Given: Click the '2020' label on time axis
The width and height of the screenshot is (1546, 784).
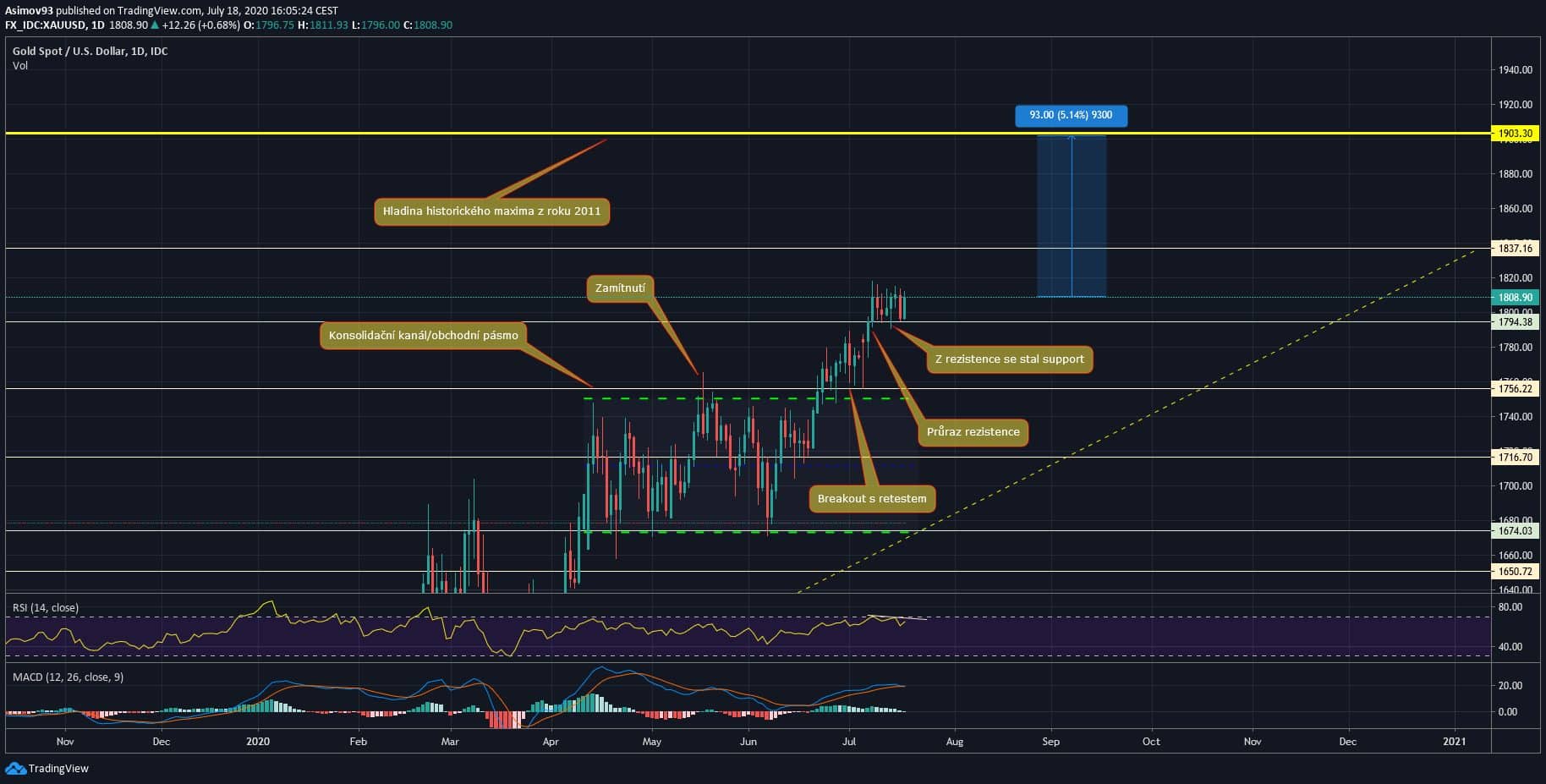Looking at the screenshot, I should click(x=258, y=742).
